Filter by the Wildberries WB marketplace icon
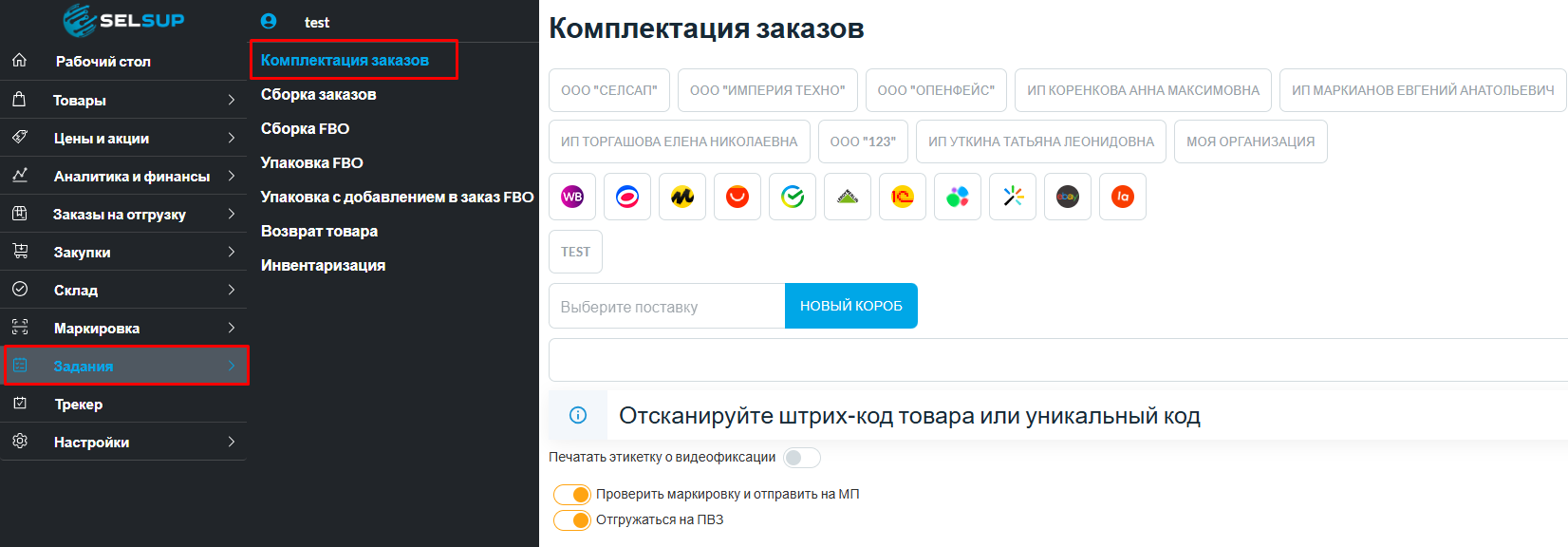The height and width of the screenshot is (547, 1568). pos(572,197)
